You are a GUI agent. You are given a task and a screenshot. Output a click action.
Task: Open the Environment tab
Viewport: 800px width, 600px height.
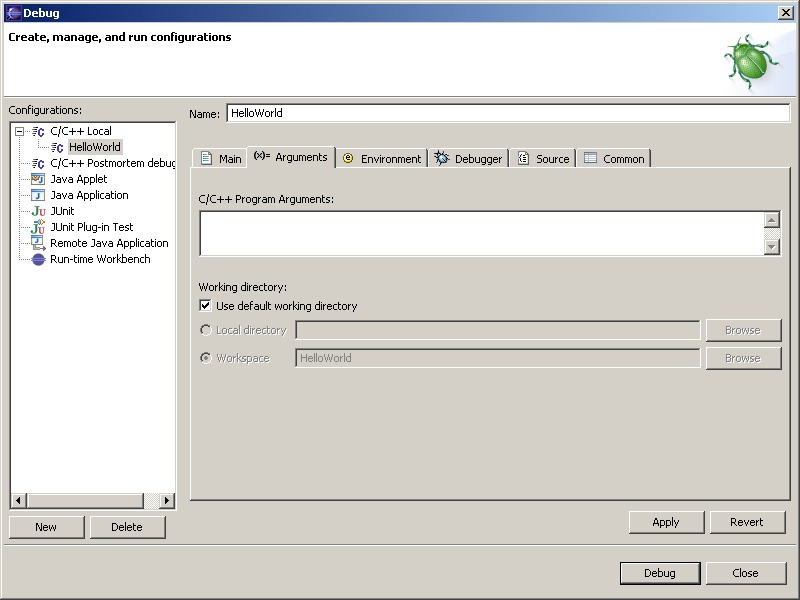click(381, 158)
